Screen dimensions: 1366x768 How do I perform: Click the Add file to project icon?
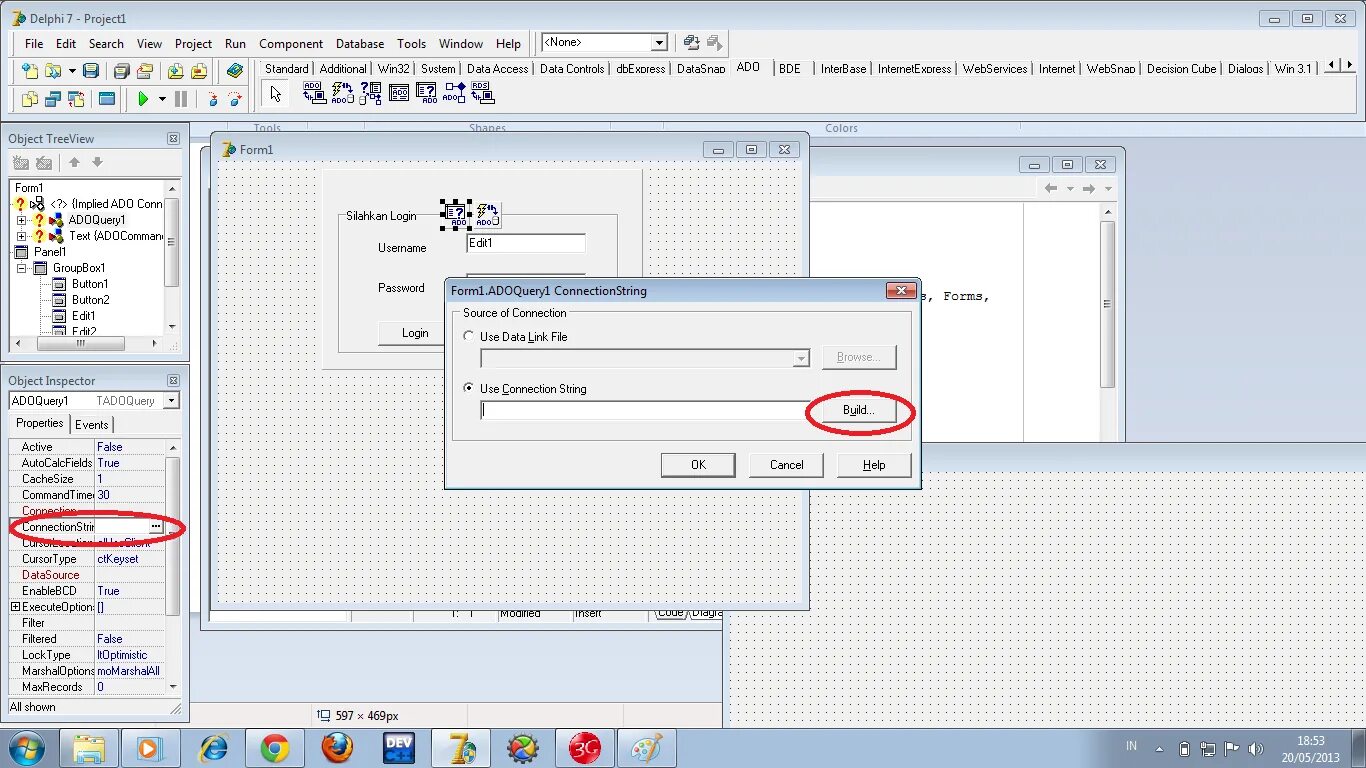click(175, 71)
